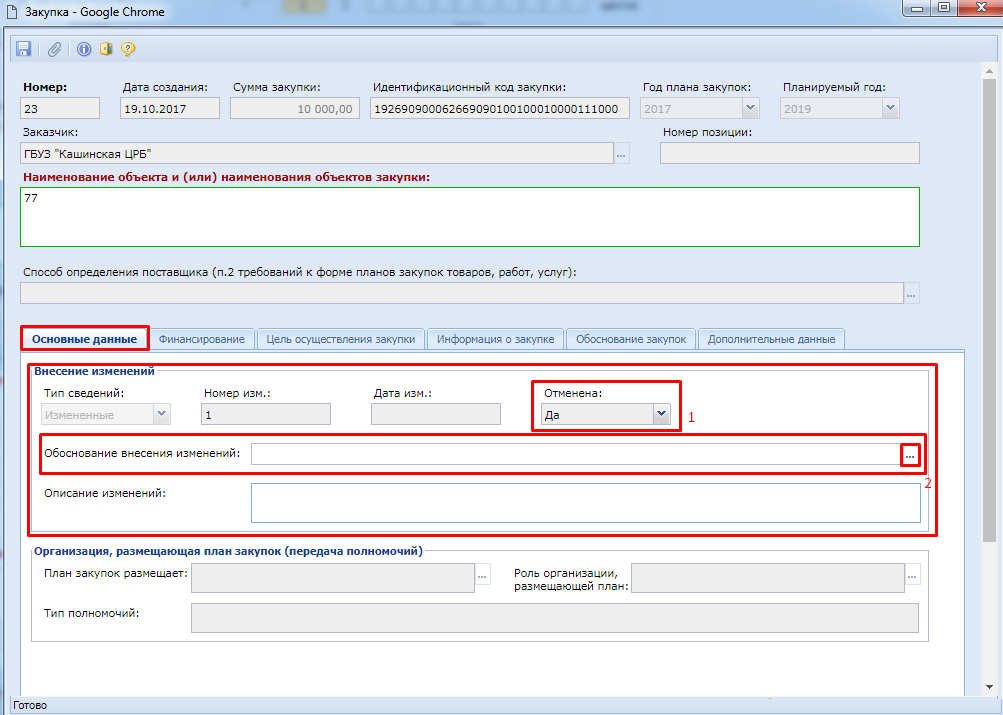Open the Заказчик lookup ellipsis button
Viewport: 1003px width, 715px height.
tap(622, 154)
